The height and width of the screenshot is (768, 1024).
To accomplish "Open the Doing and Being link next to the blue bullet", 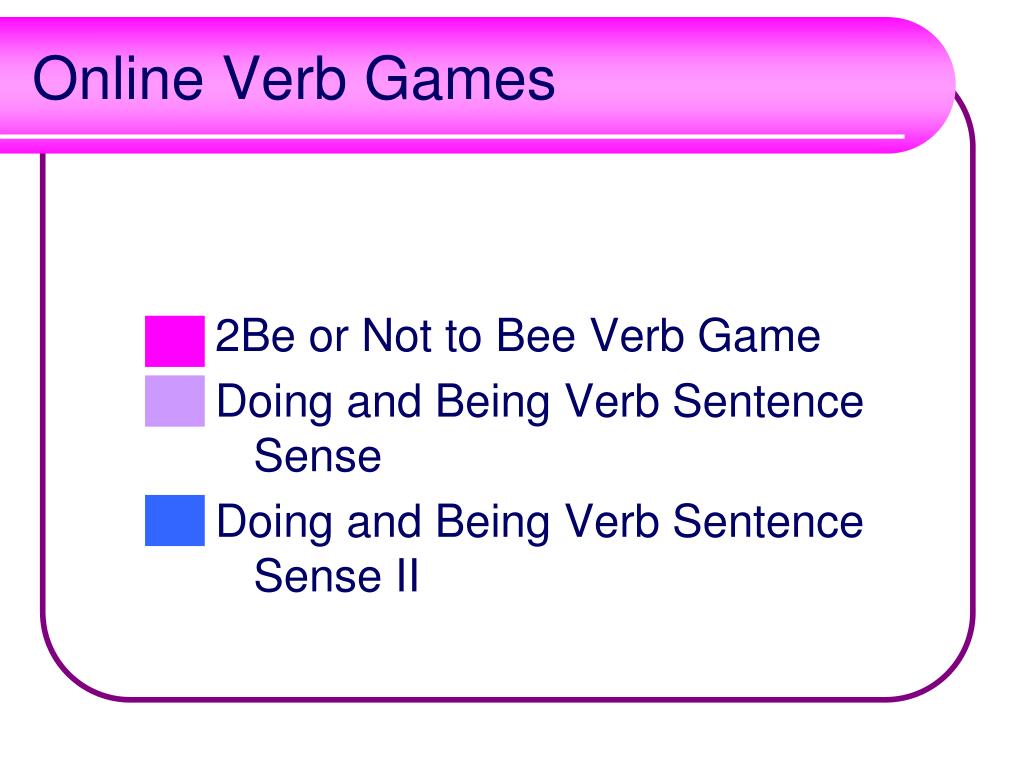I will [539, 547].
